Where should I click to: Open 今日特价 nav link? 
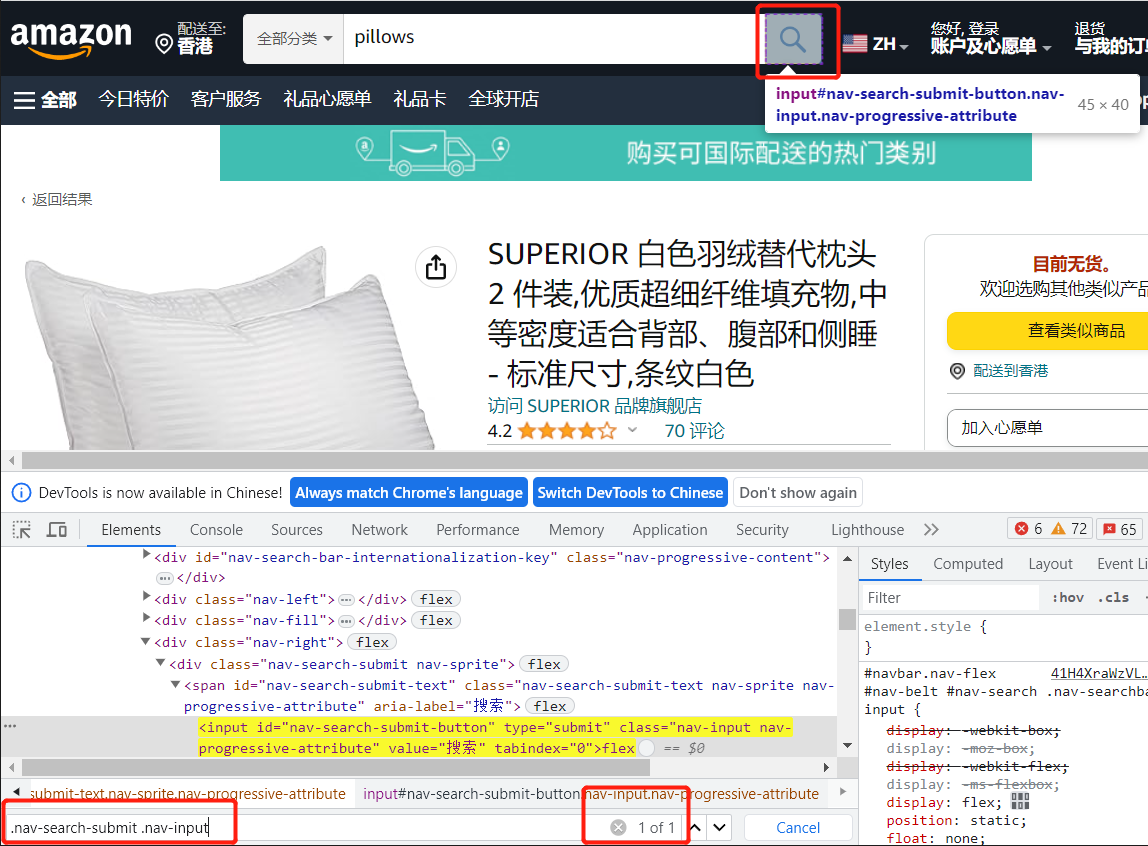(133, 99)
